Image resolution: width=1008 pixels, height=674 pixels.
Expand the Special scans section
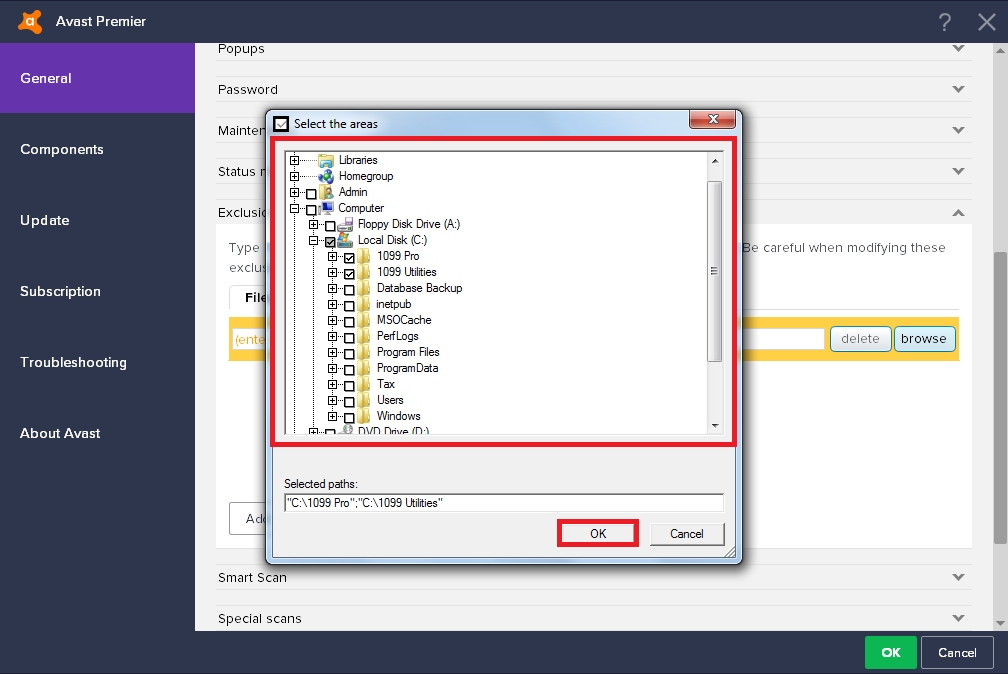(958, 619)
